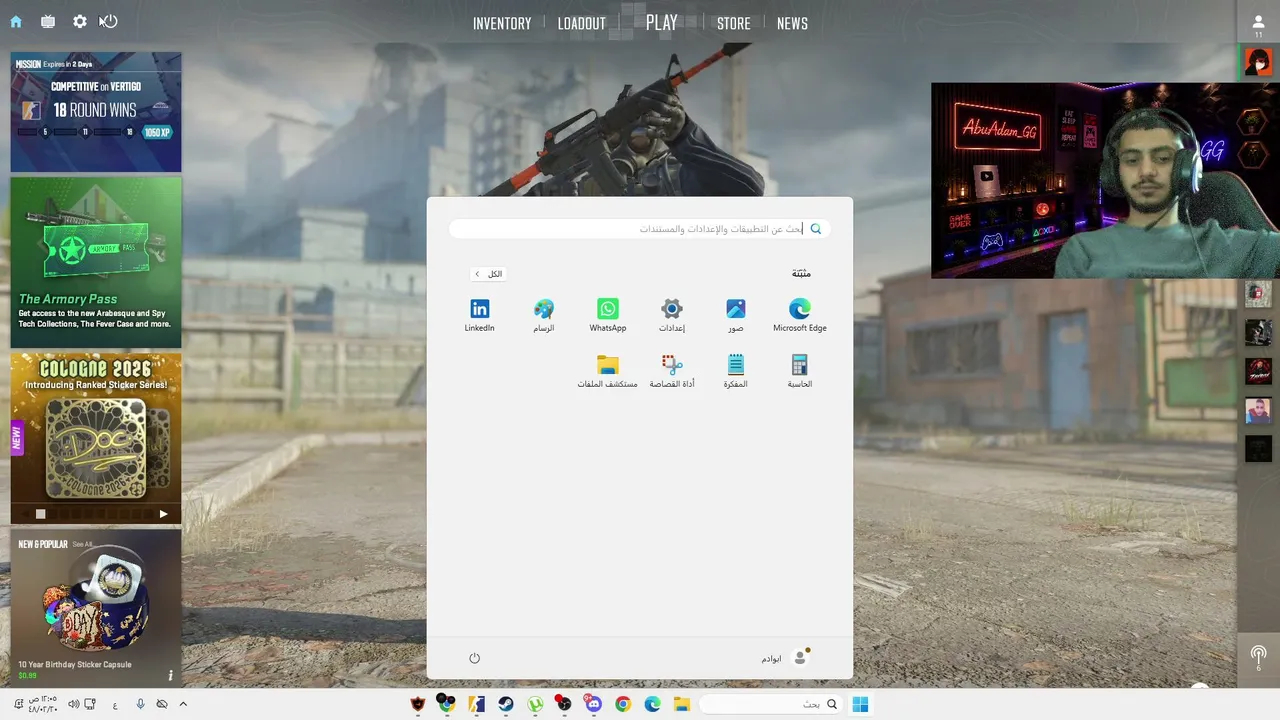Open the volume control in the system tray
The width and height of the screenshot is (1280, 720).
click(x=73, y=704)
